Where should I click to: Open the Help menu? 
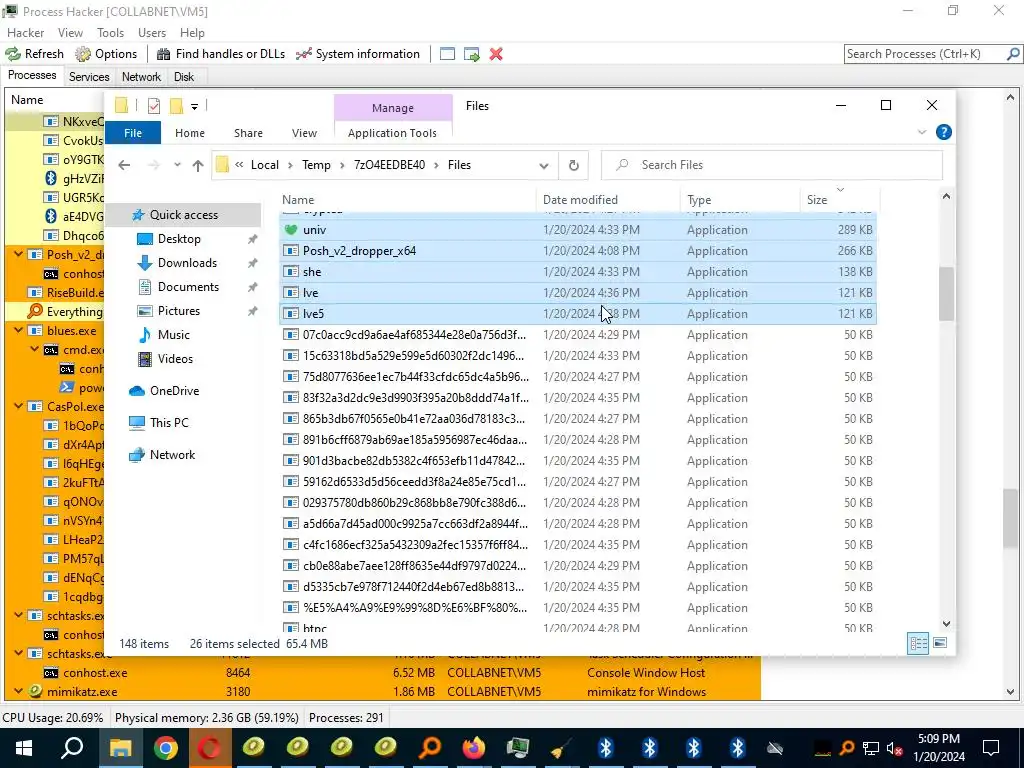(x=192, y=33)
